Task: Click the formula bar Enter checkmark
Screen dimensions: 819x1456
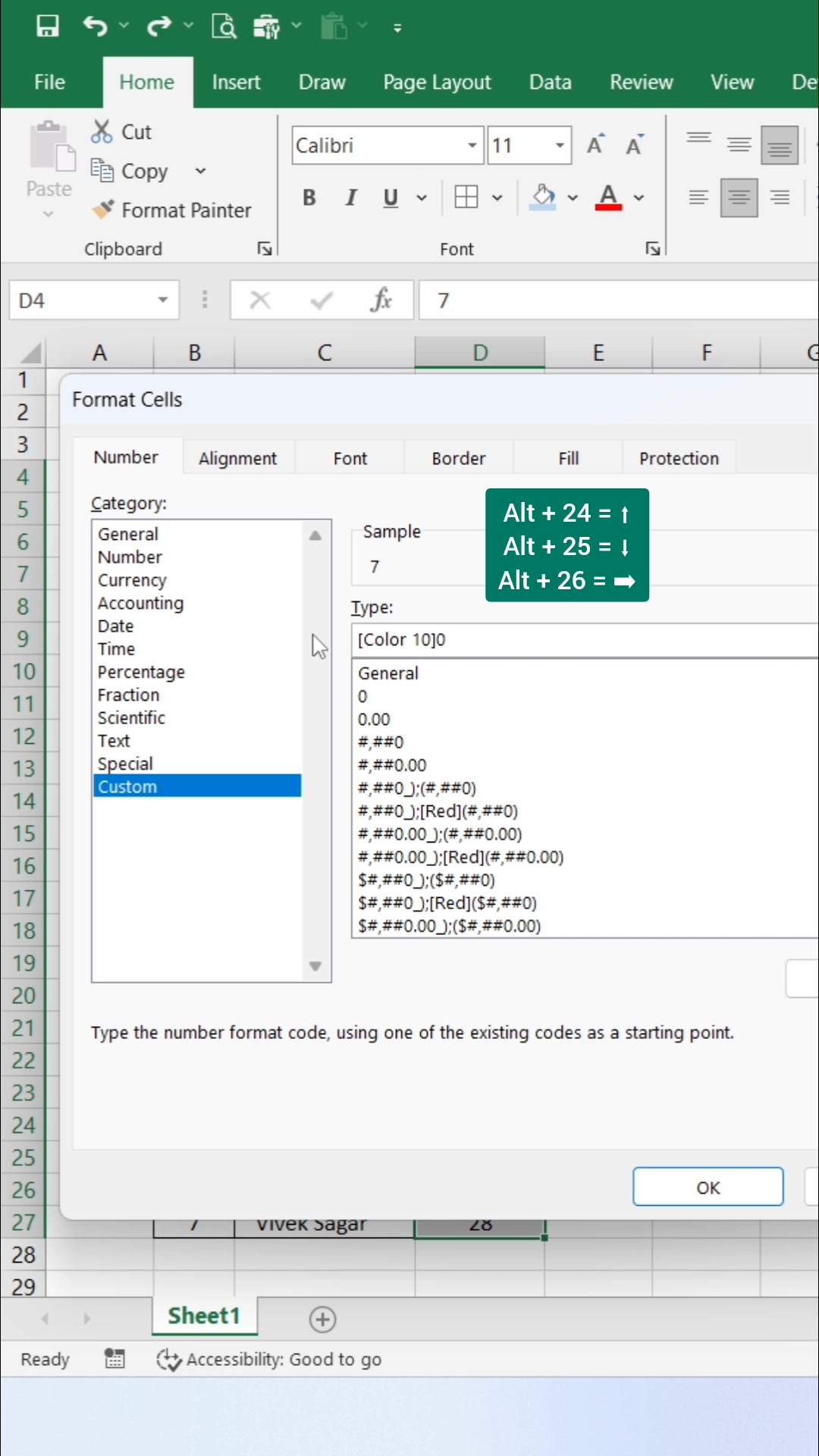Action: 322,300
